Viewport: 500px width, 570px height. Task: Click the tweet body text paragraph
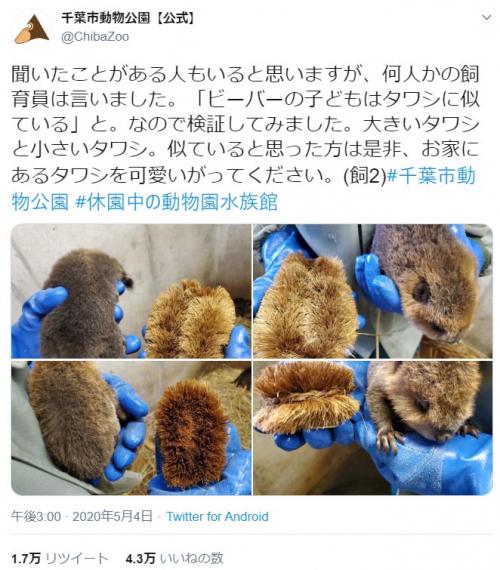(245, 138)
